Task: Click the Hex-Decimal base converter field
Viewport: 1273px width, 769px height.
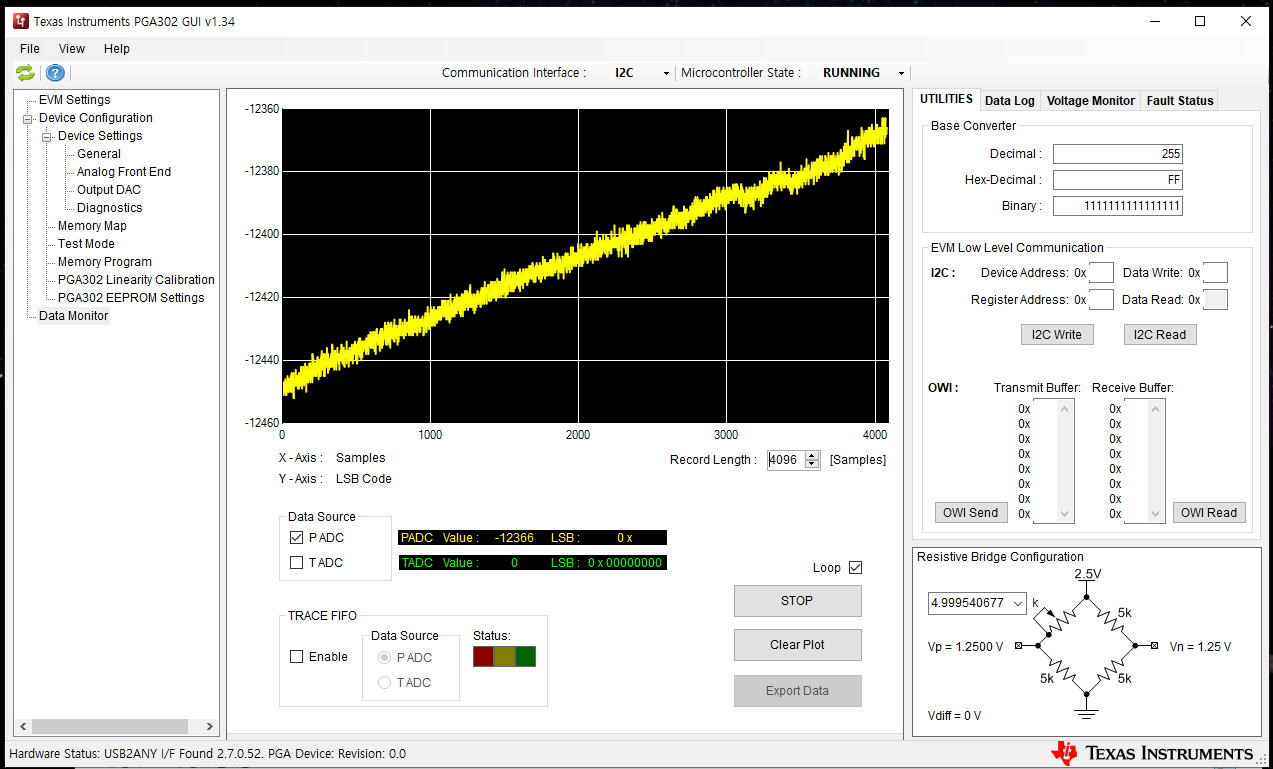Action: coord(1118,180)
